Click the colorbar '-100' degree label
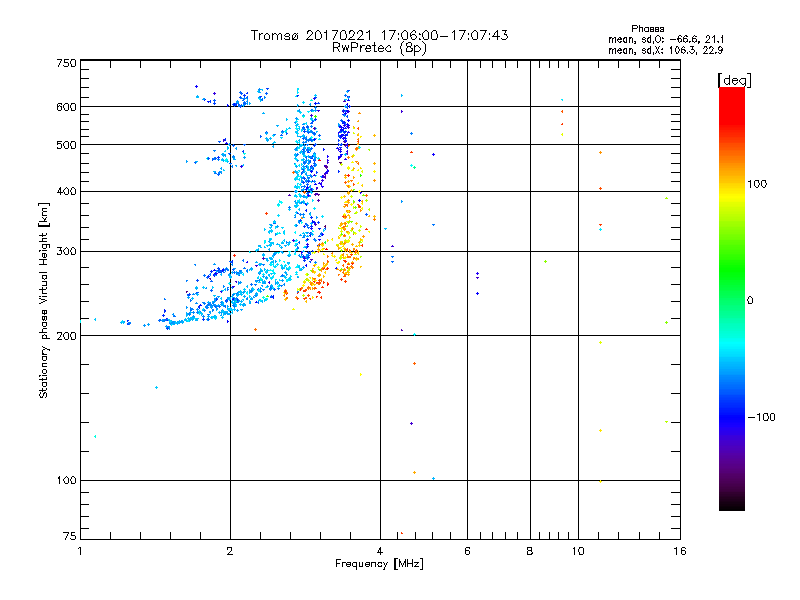800x600 pixels. [x=762, y=417]
